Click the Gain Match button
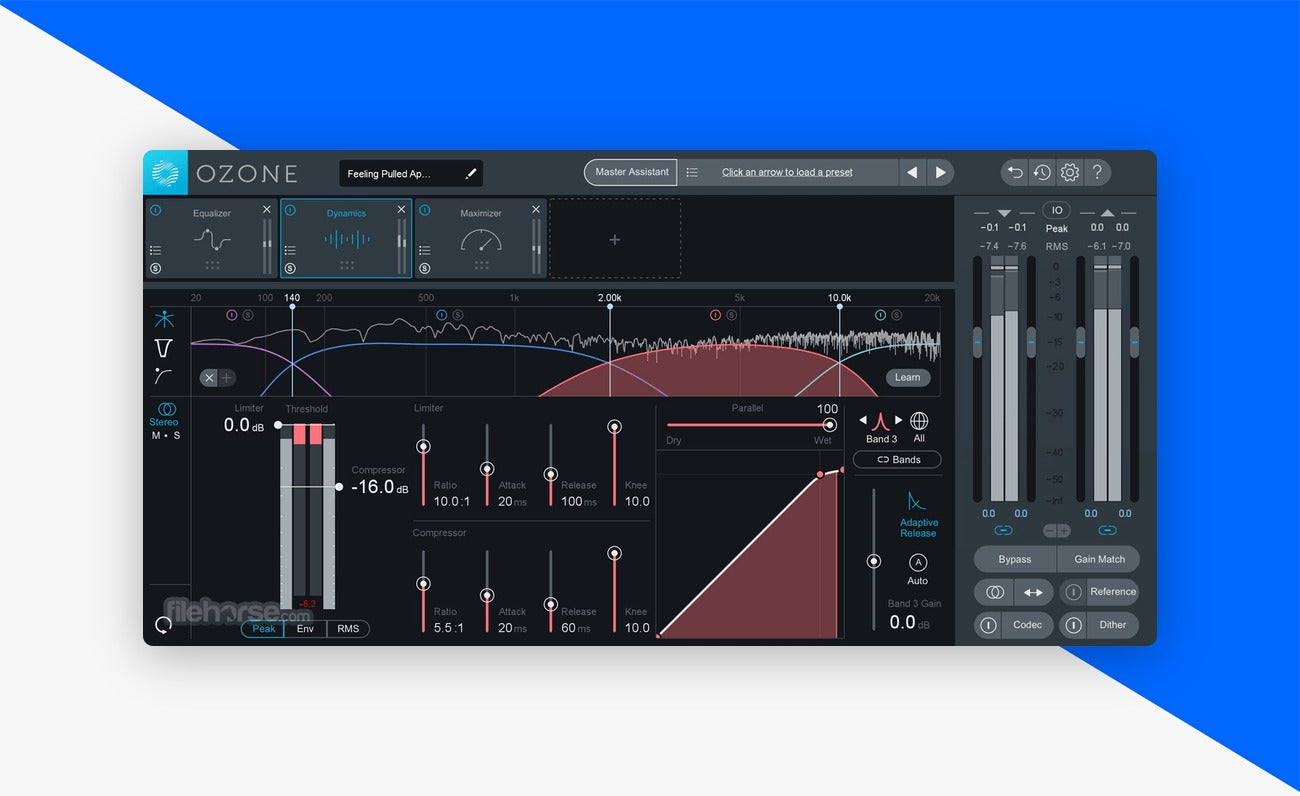 (1099, 559)
